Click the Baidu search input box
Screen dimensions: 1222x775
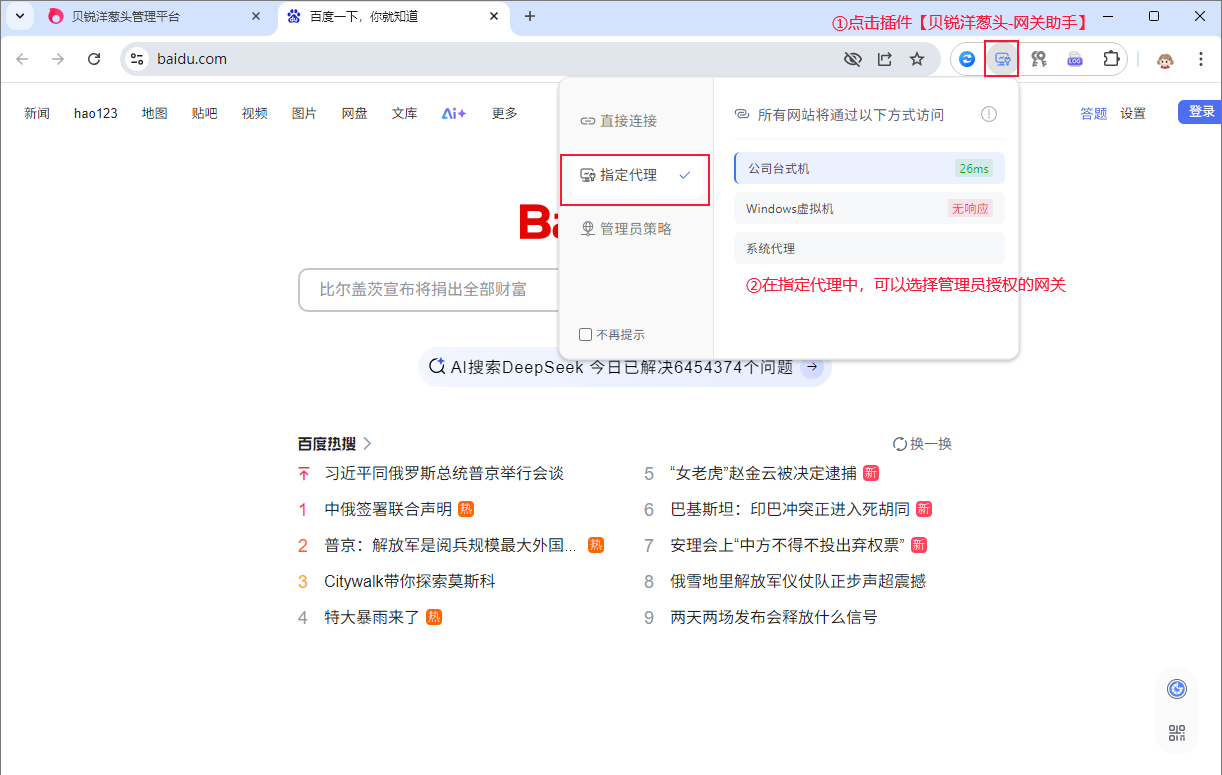tap(428, 289)
